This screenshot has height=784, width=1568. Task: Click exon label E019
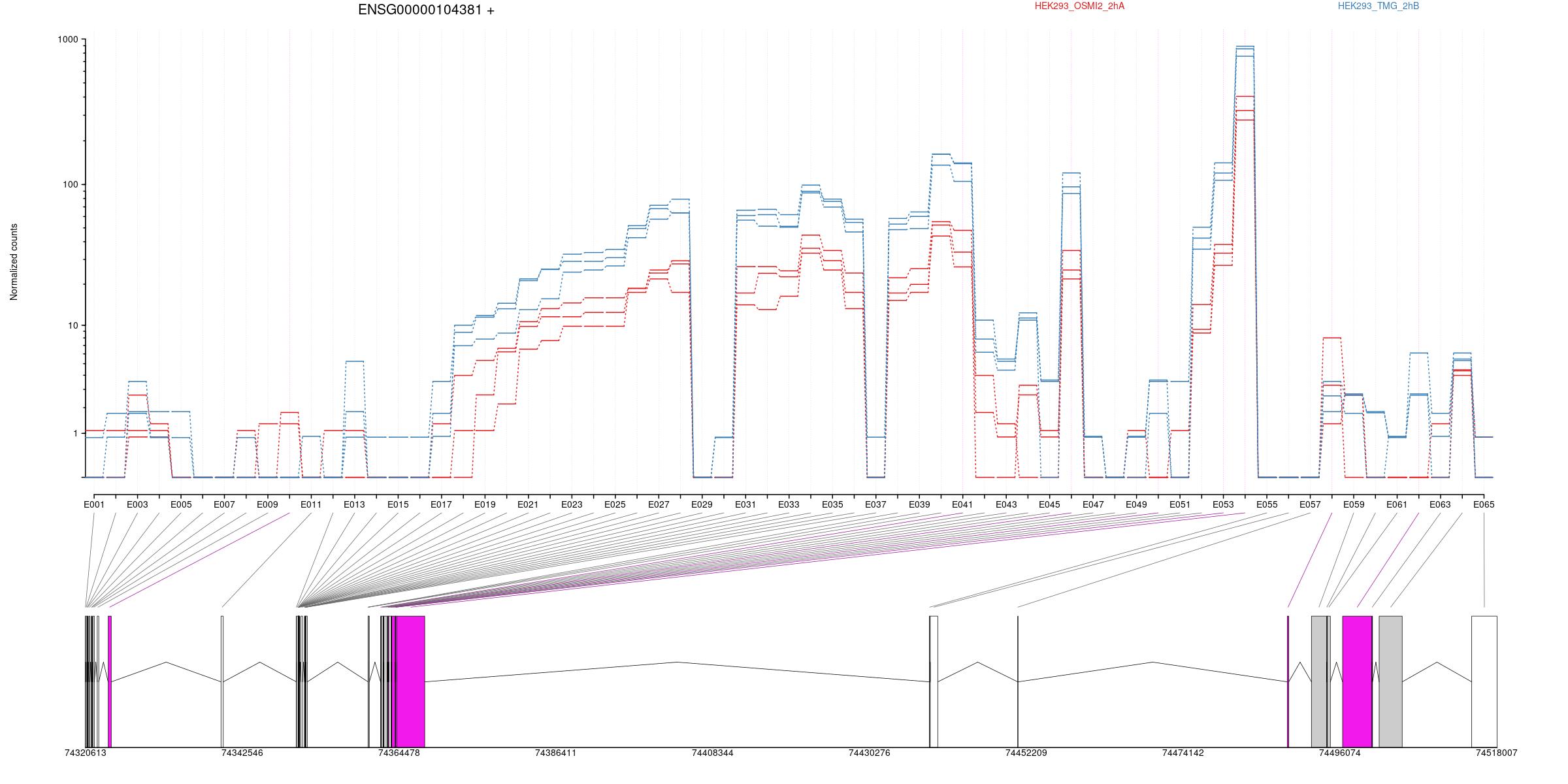coord(485,504)
